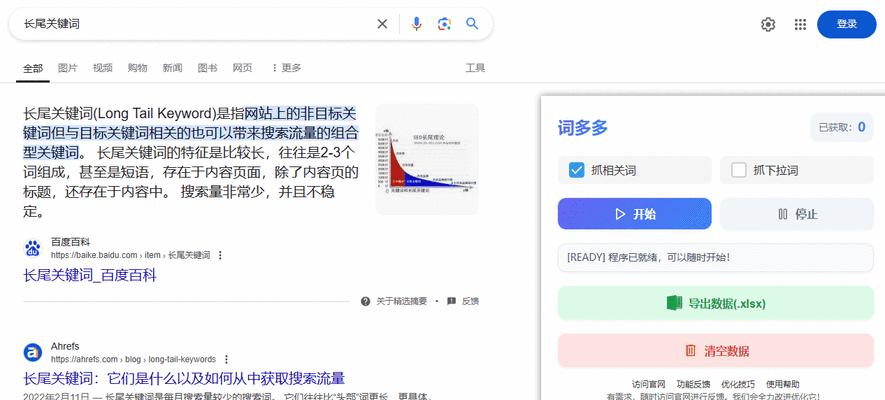Viewport: 885px width, 400px height.
Task: Open Google apps grid icon
Action: click(800, 24)
